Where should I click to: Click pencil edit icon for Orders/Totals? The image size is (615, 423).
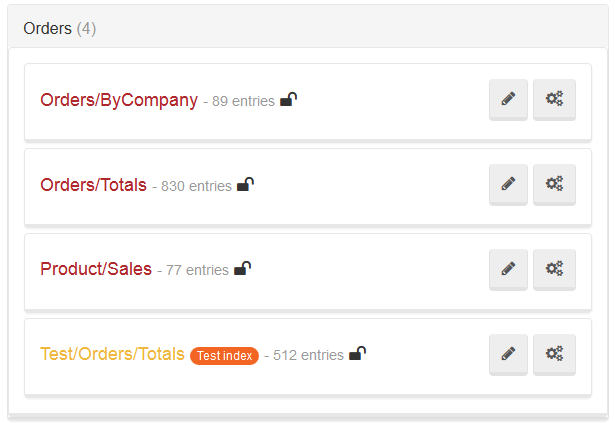point(508,184)
